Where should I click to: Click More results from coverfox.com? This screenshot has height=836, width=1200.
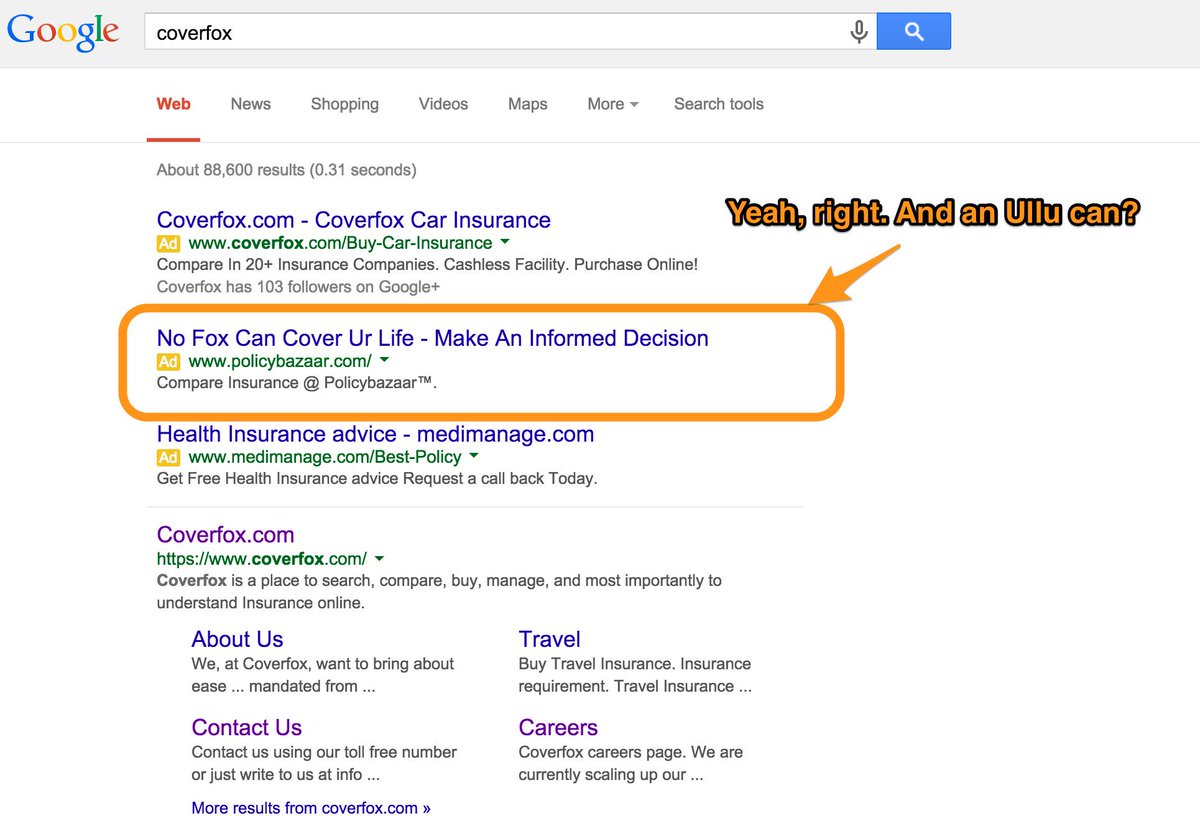coord(311,807)
